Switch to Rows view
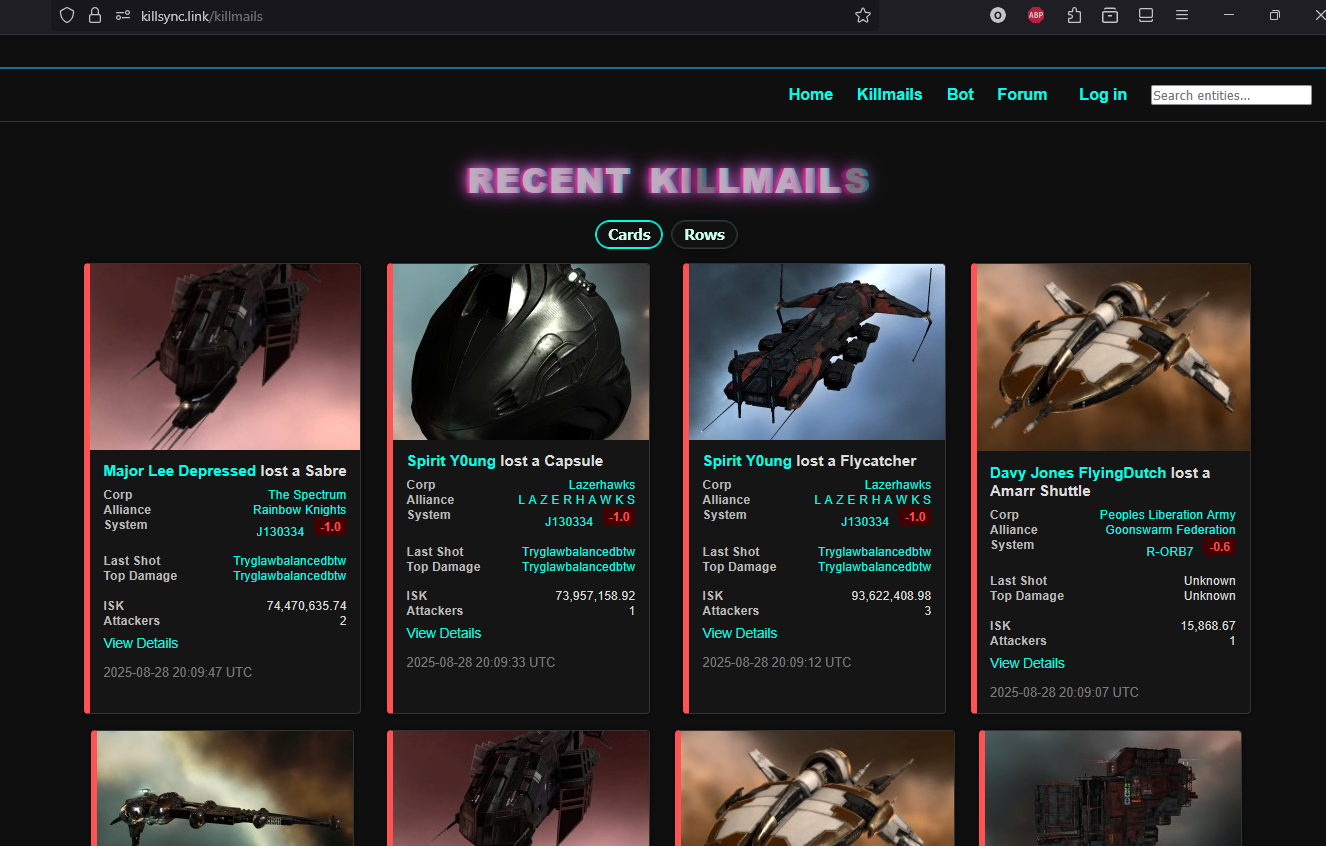Screen dimensions: 1326x846 [704, 234]
